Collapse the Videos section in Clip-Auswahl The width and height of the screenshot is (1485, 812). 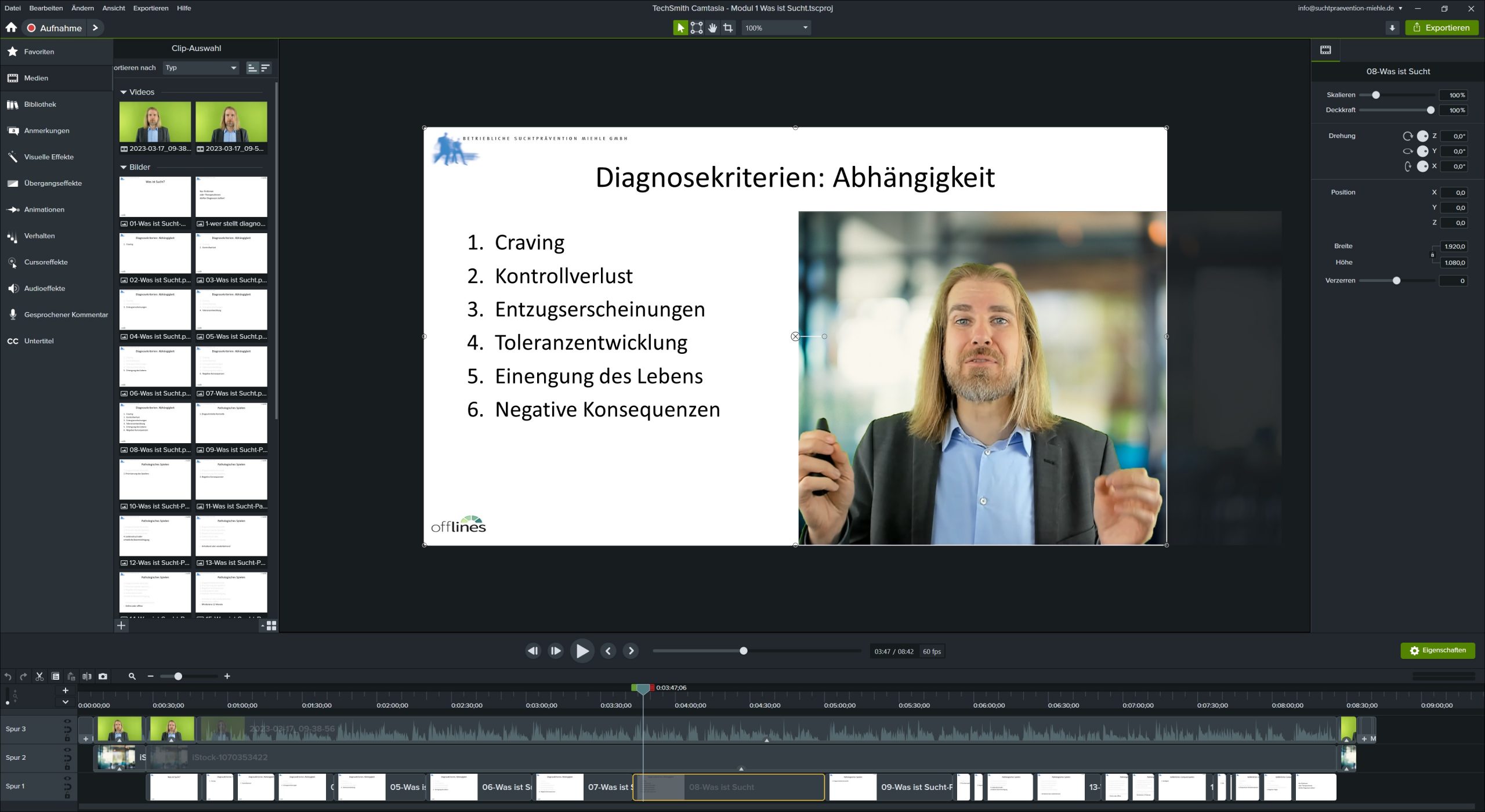point(124,92)
